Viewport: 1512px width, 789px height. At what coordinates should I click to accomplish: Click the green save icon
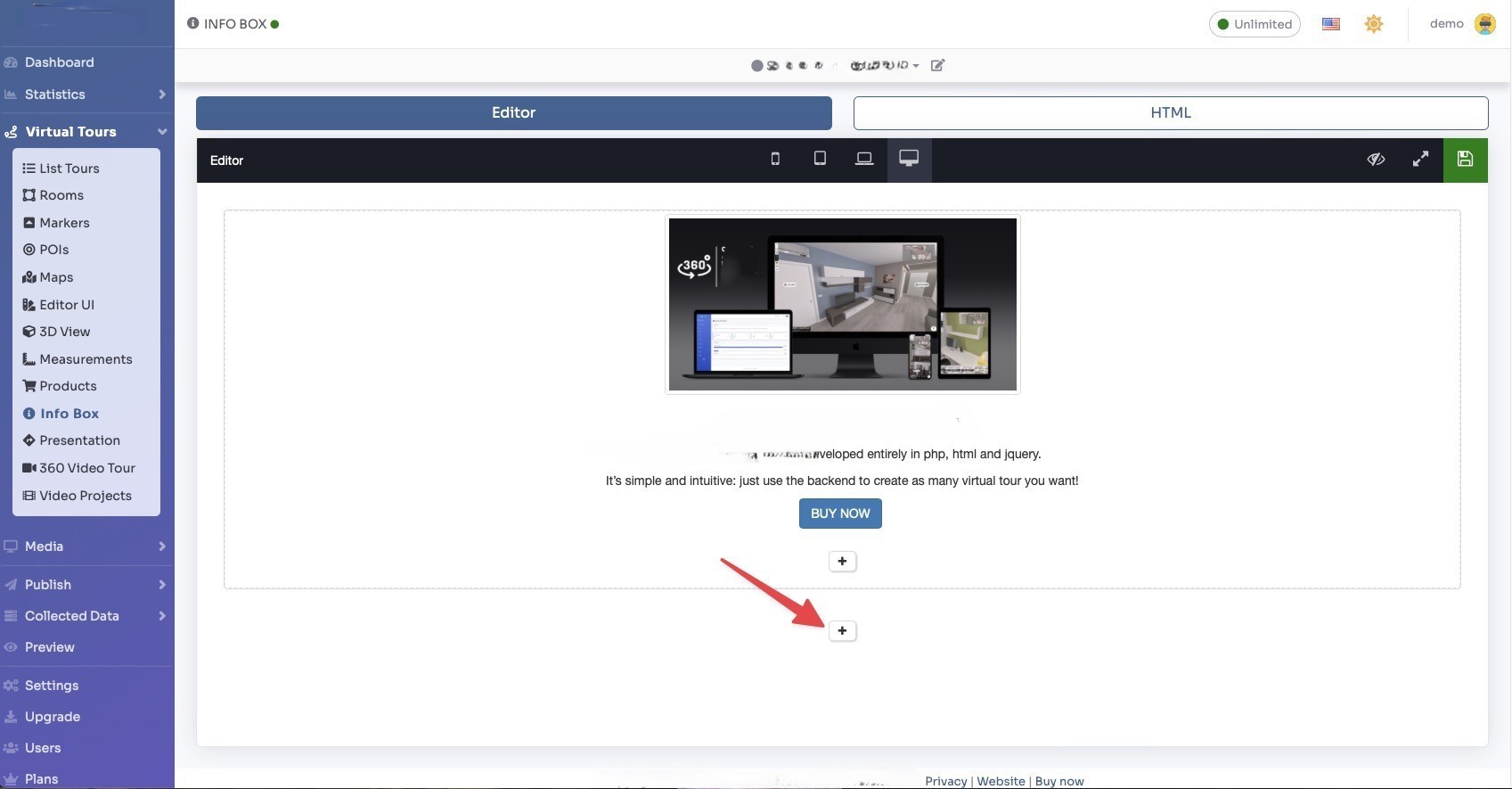(1465, 160)
